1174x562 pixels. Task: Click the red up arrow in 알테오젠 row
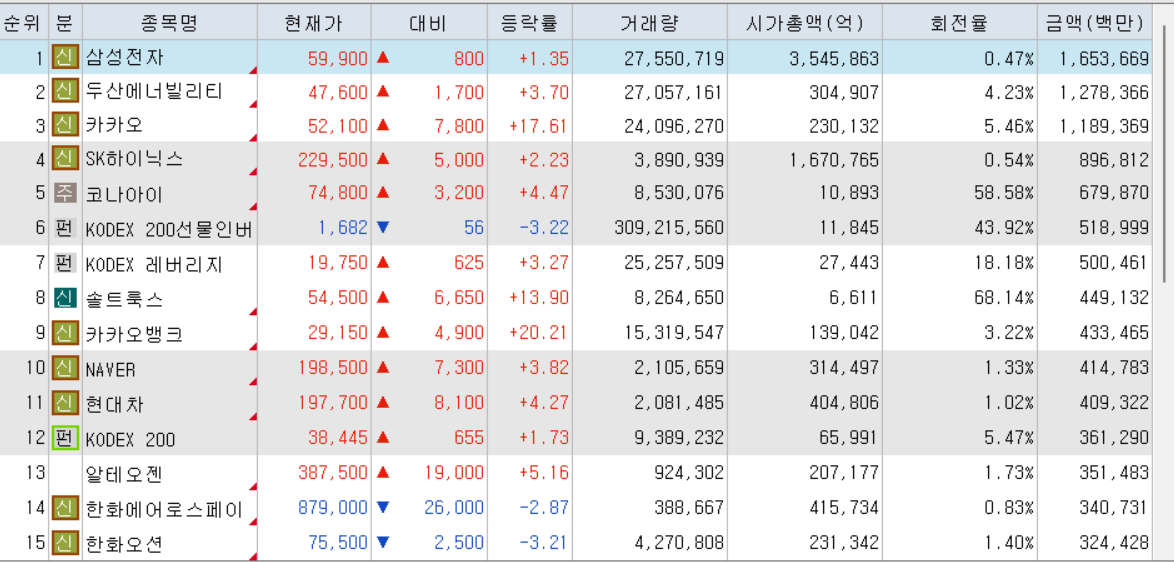pyautogui.click(x=383, y=472)
